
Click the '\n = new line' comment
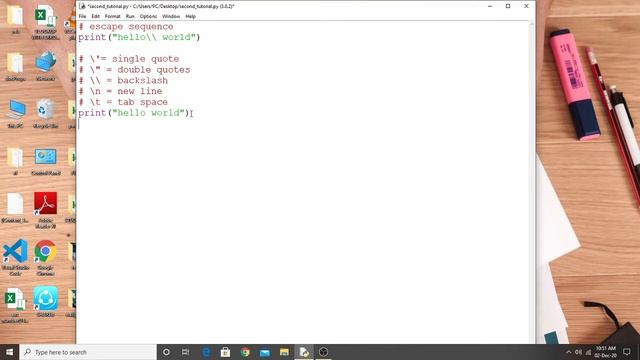click(x=120, y=91)
